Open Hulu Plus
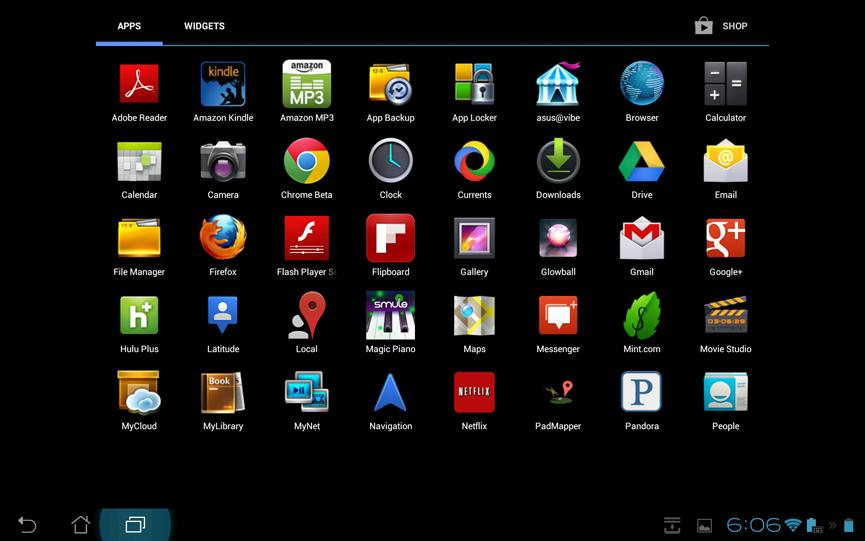The image size is (865, 541). 139,315
